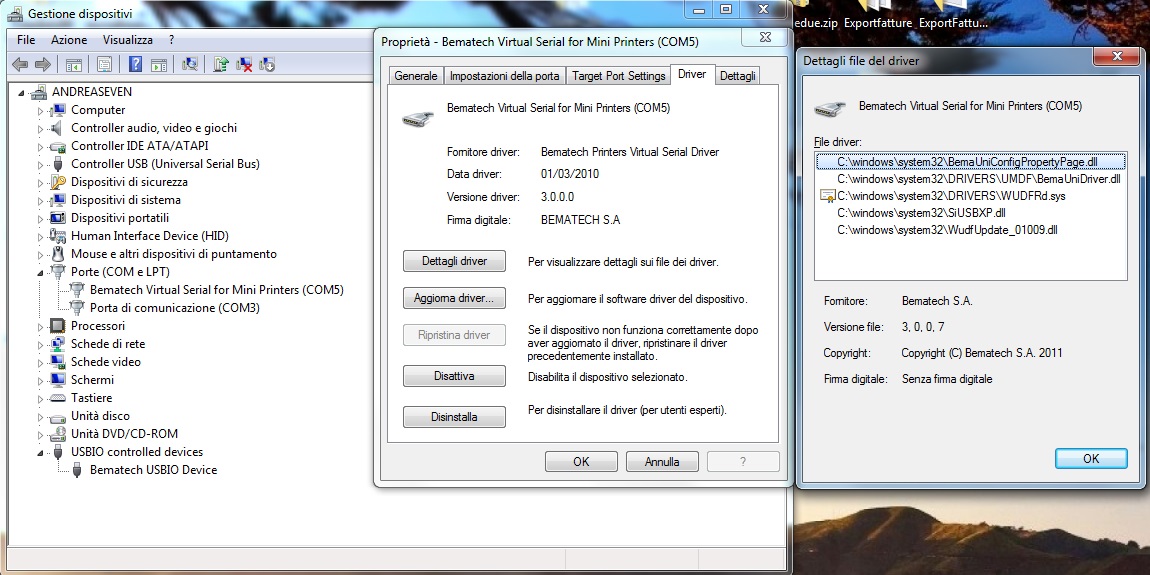
Task: Switch to the Target Port Settings tab
Action: (618, 76)
